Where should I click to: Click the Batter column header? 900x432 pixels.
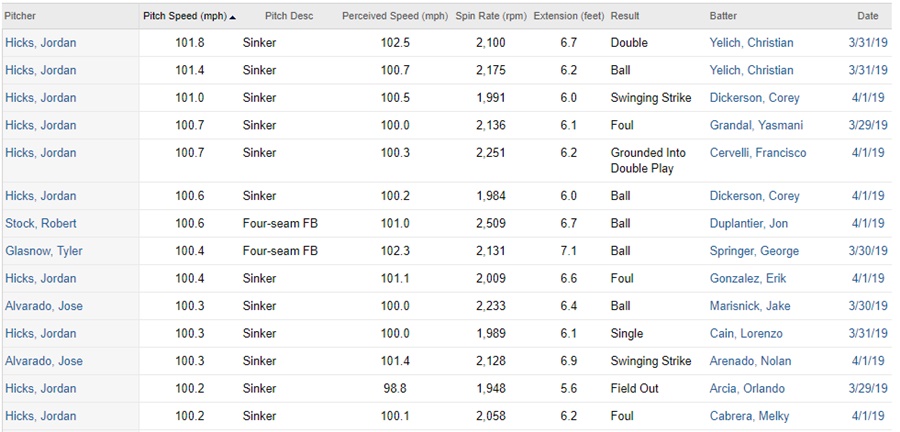pyautogui.click(x=723, y=16)
